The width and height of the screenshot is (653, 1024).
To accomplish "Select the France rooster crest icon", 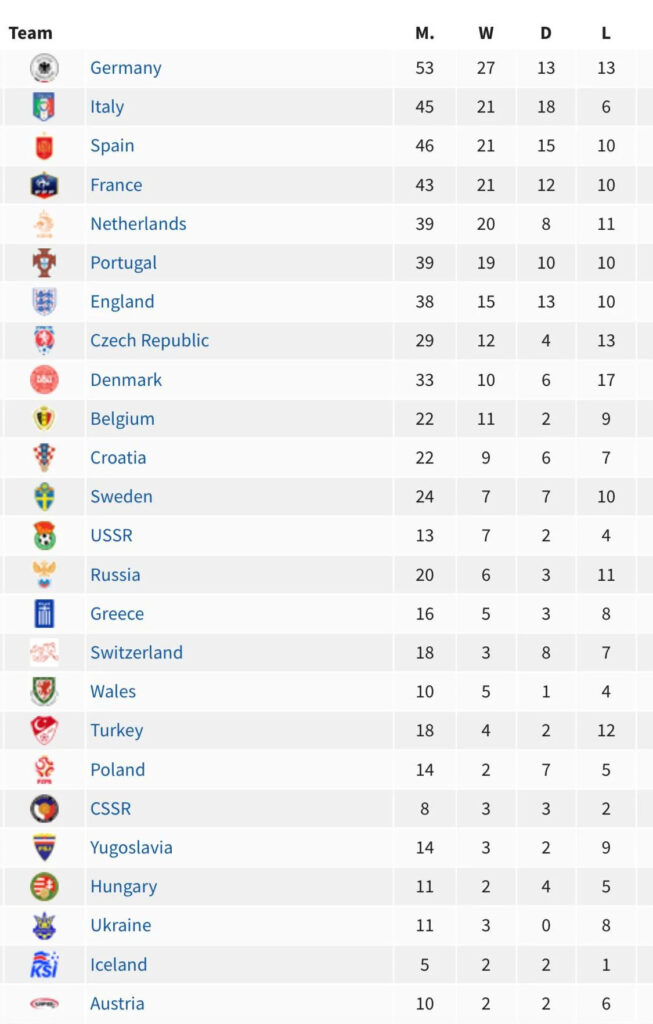I will 44,185.
